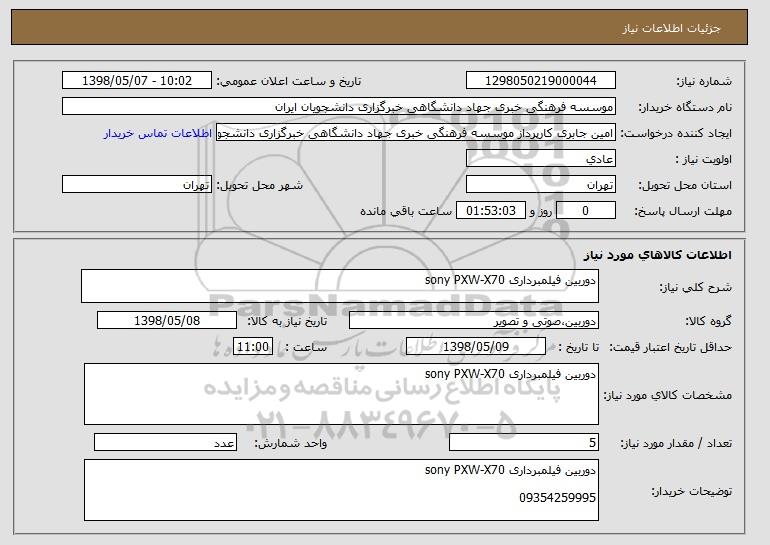Screen dimensions: 770x545
Task: Select the price validity date field 1398/05/09
Action: pos(476,347)
